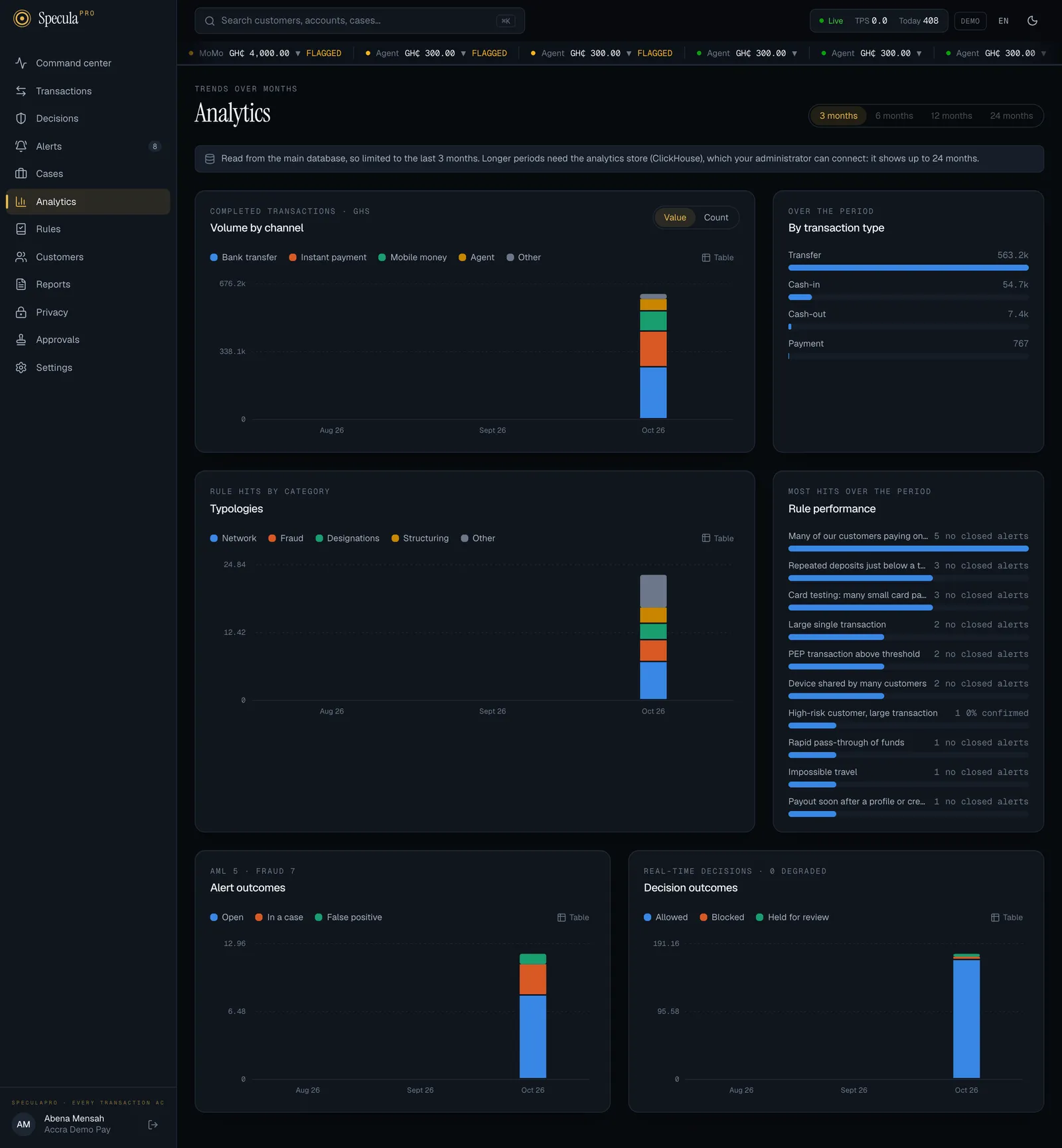Toggle dark mode with the moon icon

[1032, 21]
